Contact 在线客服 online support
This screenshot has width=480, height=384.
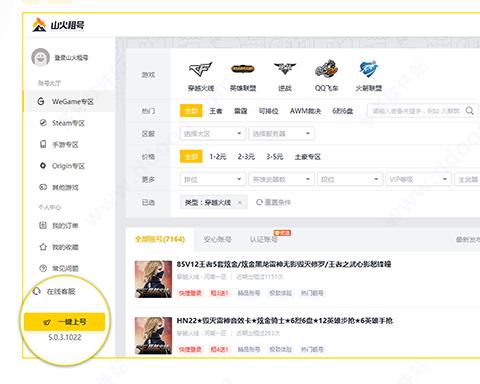(54, 291)
